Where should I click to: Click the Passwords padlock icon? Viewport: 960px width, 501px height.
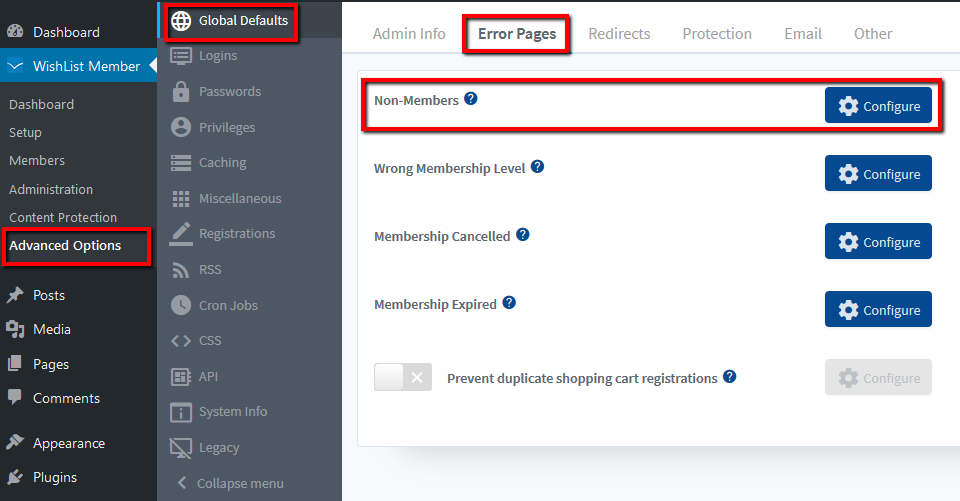tap(181, 91)
